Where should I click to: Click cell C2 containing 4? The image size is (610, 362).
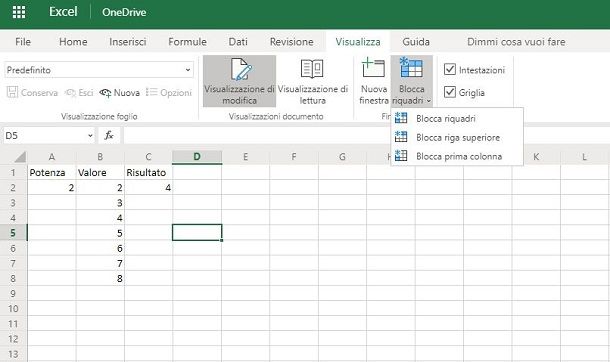tap(148, 188)
